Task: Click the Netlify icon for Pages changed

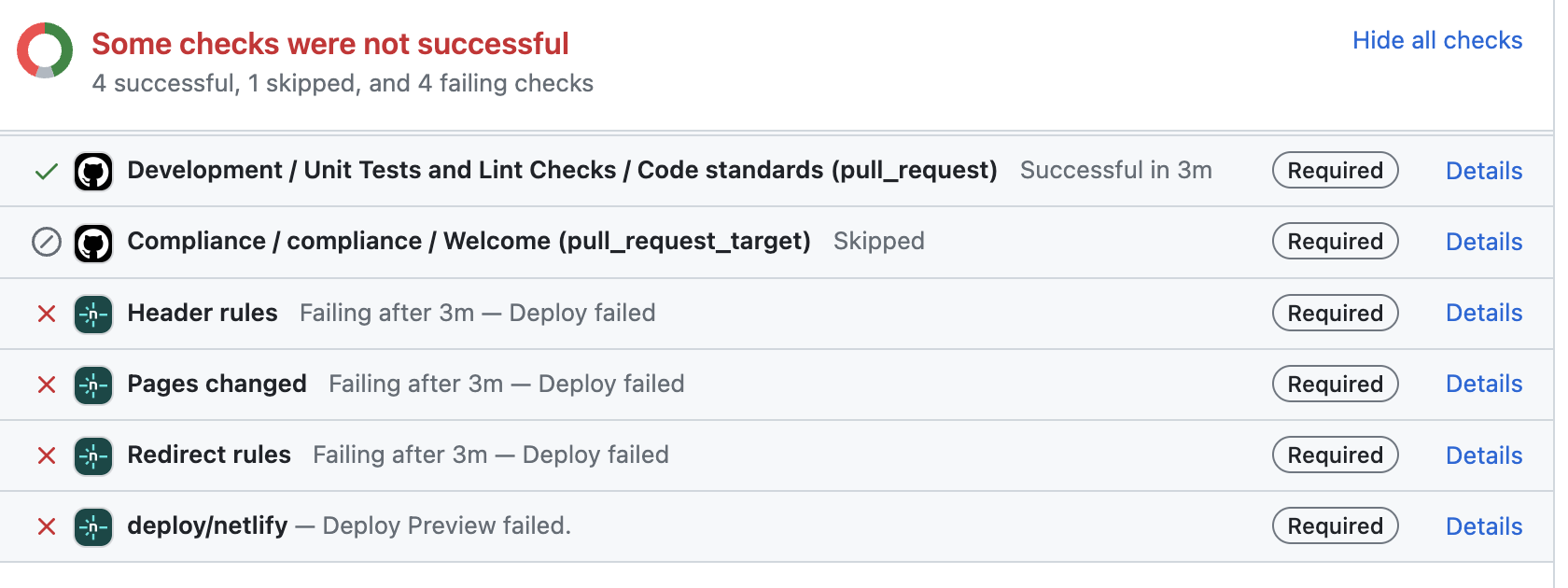Action: (92, 384)
